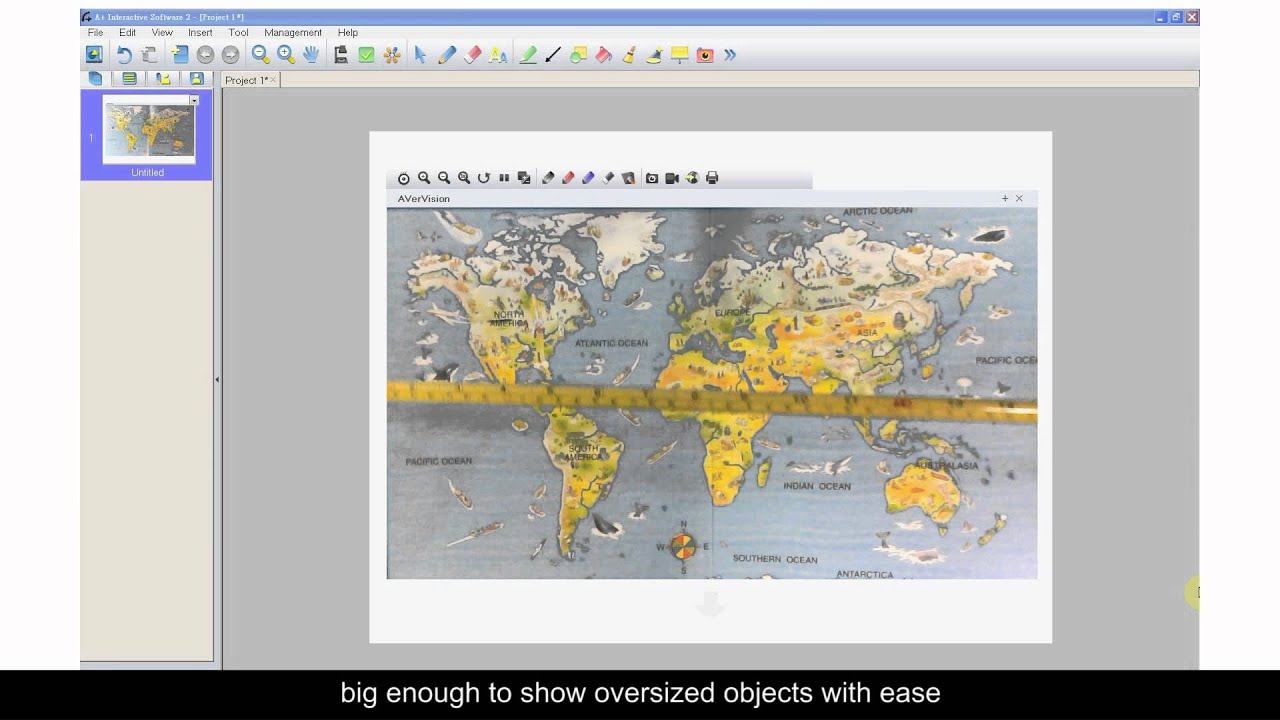The image size is (1280, 720).
Task: Select the line drawing tool
Action: pos(553,55)
